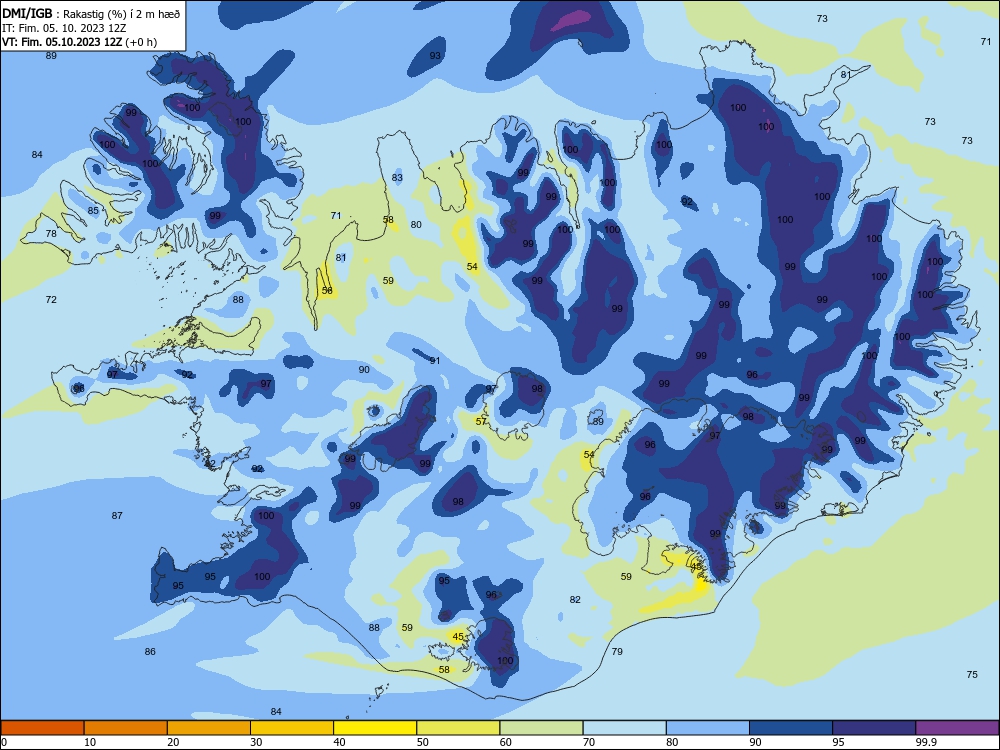
Task: Click the legend label '95'
Action: [x=838, y=742]
